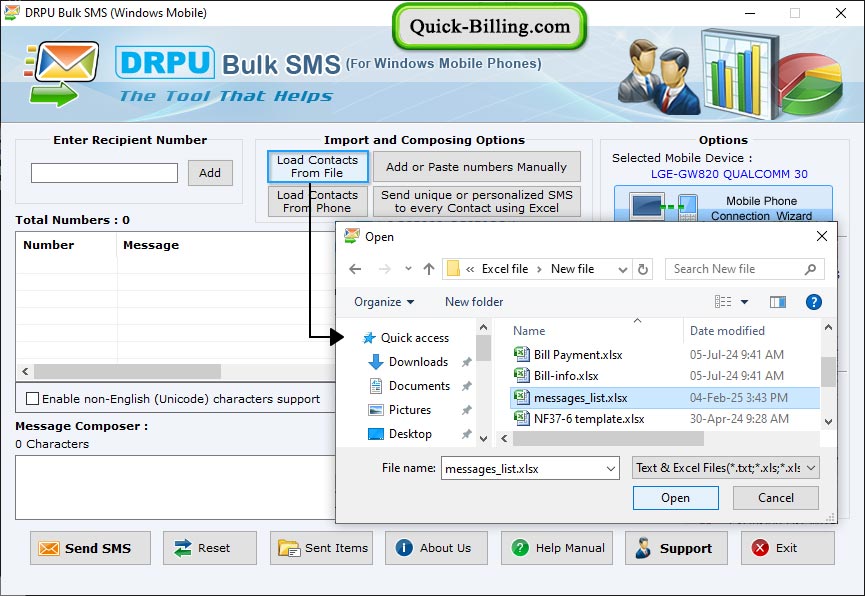Image resolution: width=865 pixels, height=596 pixels.
Task: Select Bill-info.xlsx file name
Action: tap(566, 376)
